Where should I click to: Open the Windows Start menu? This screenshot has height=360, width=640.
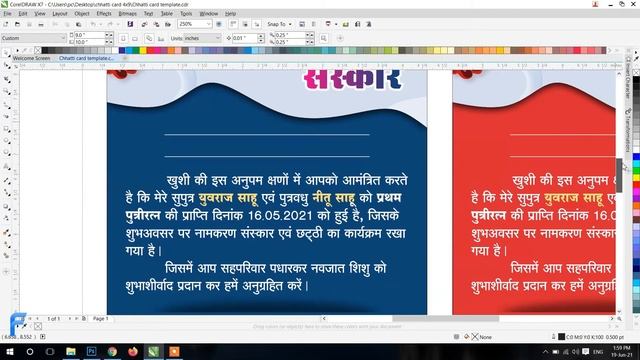pos(9,351)
